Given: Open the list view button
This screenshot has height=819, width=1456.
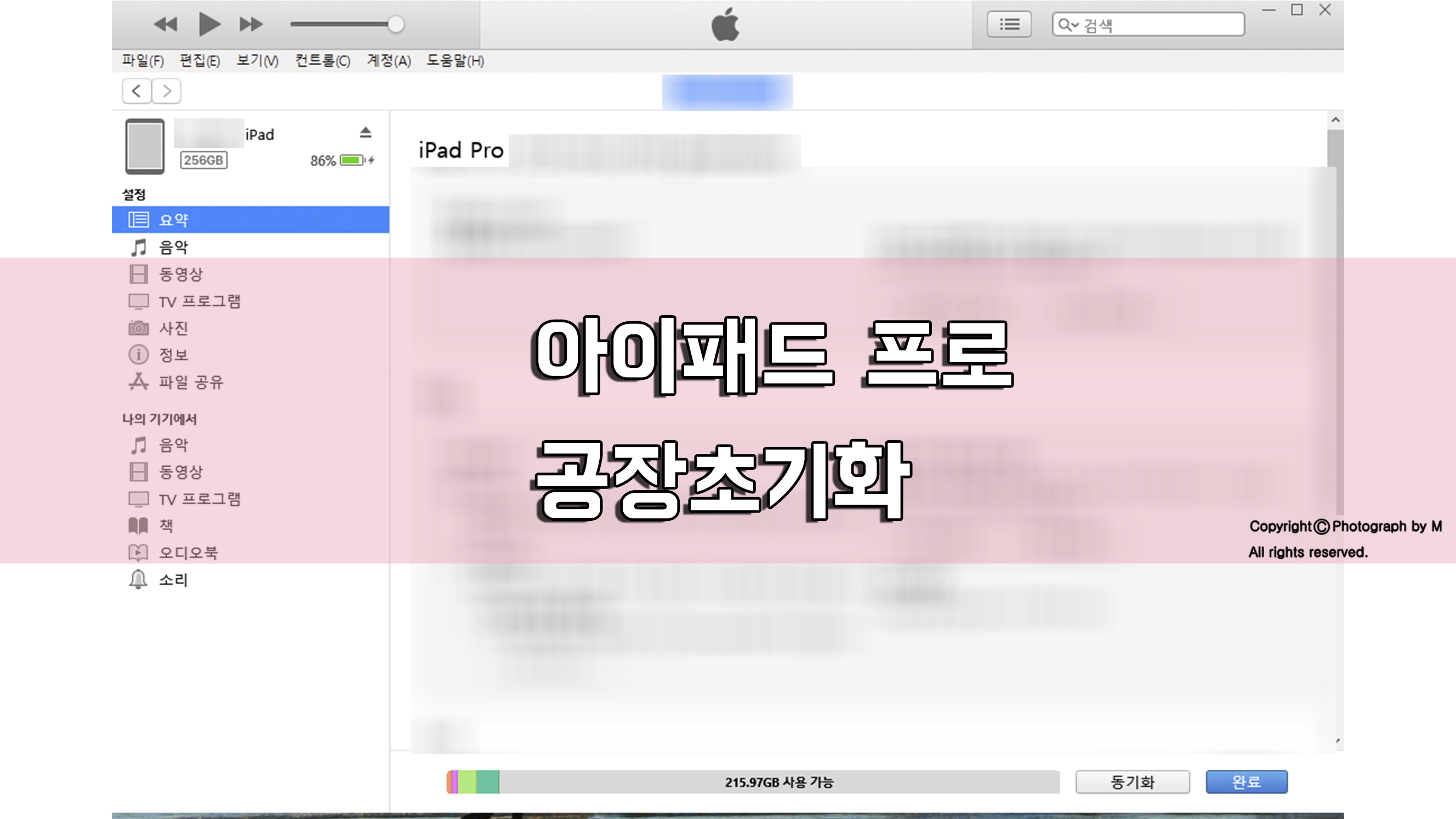Looking at the screenshot, I should pos(1009,24).
